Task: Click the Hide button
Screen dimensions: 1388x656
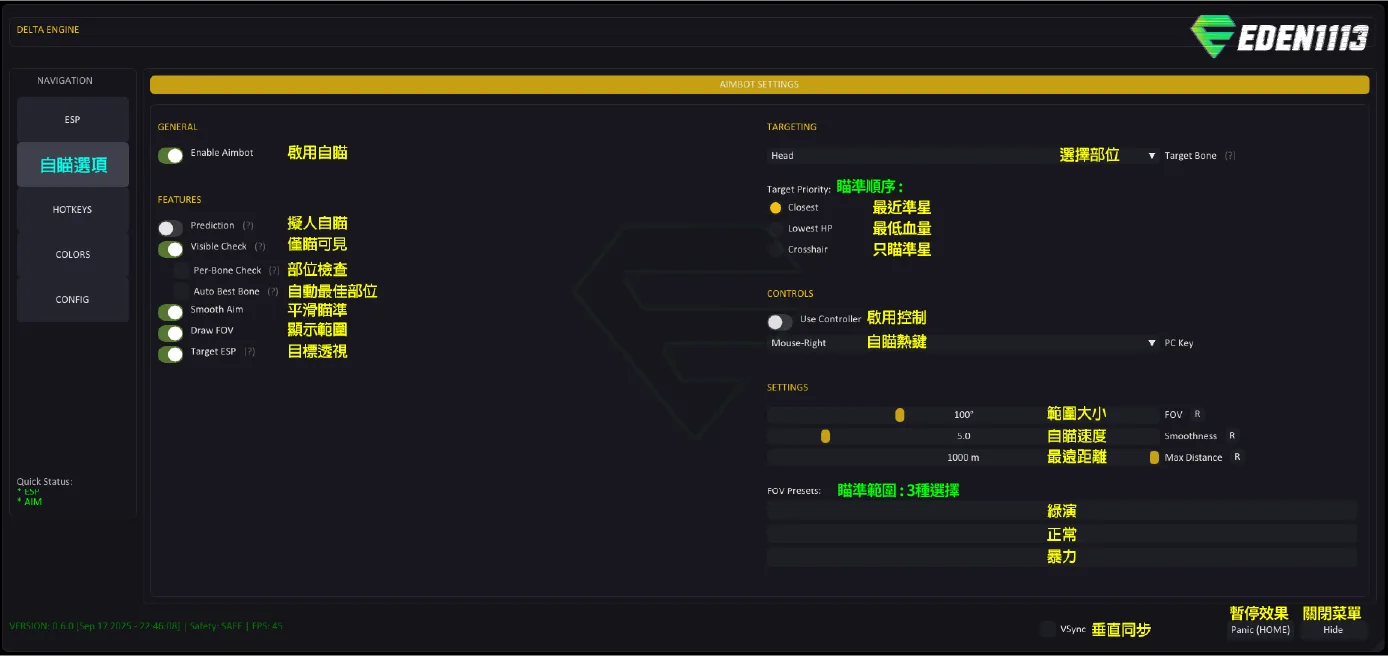Action: [x=1333, y=630]
